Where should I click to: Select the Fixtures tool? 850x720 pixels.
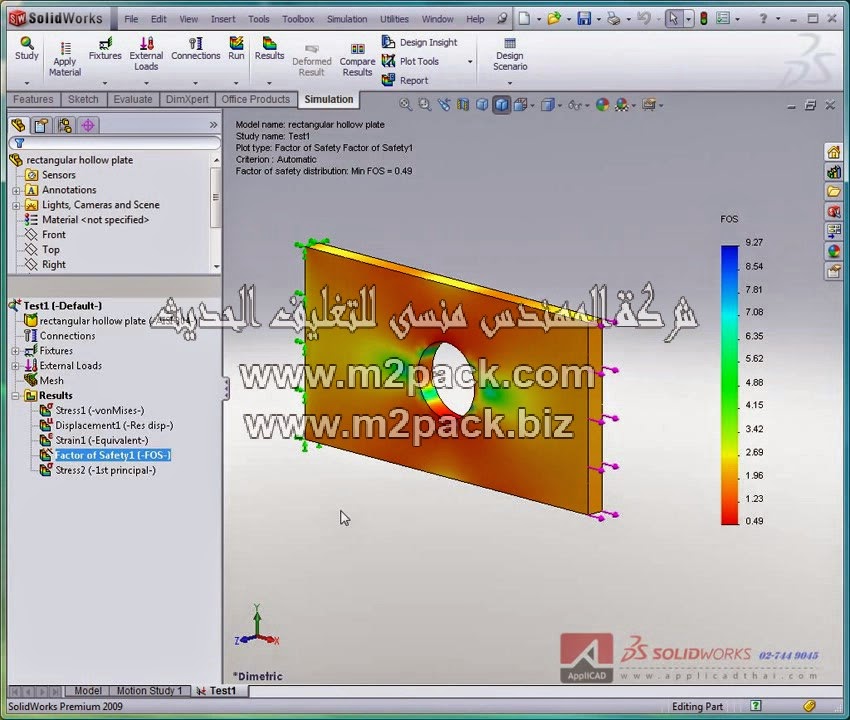pos(105,48)
